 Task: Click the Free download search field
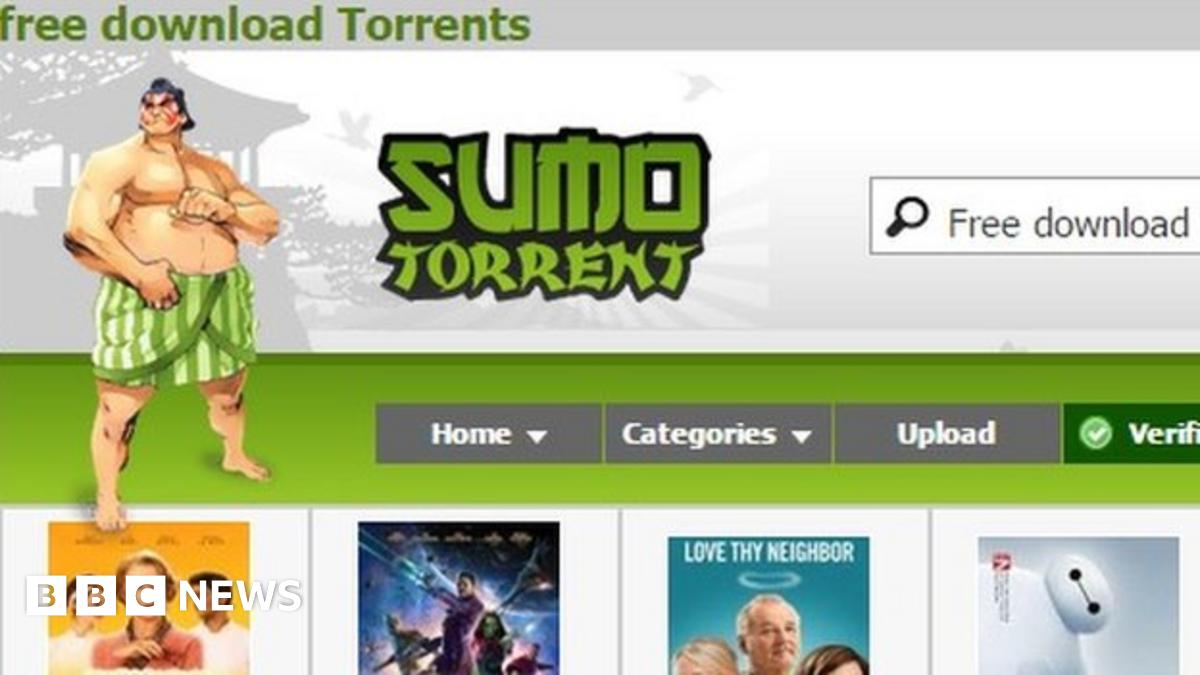click(x=1035, y=216)
